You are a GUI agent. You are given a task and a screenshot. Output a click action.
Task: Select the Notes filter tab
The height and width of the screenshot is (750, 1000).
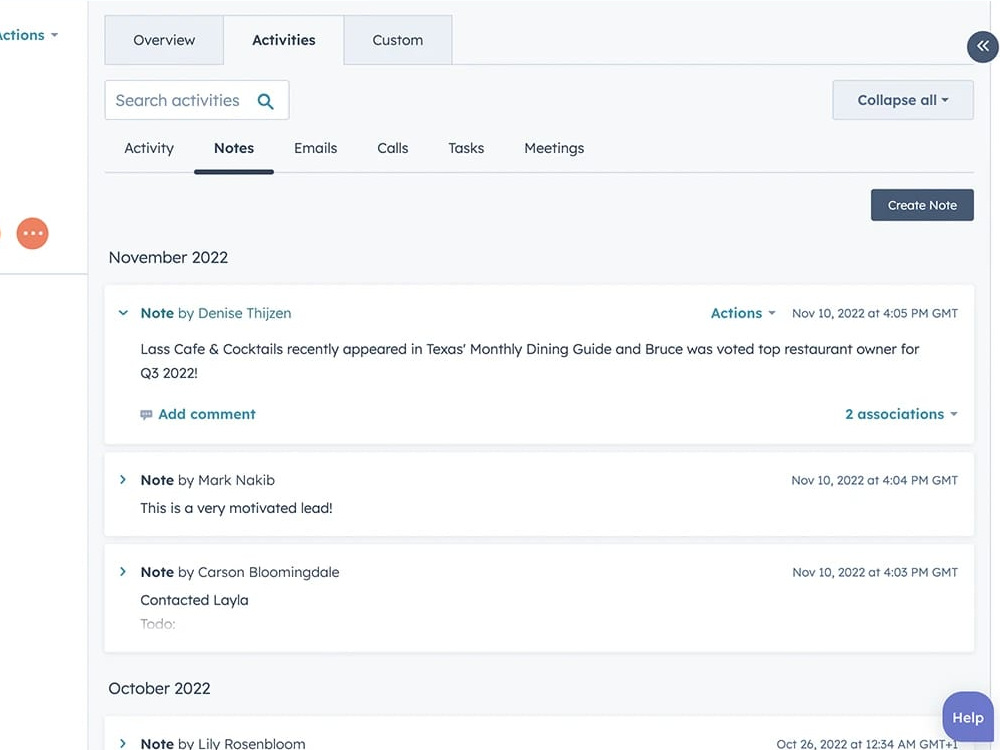point(234,148)
